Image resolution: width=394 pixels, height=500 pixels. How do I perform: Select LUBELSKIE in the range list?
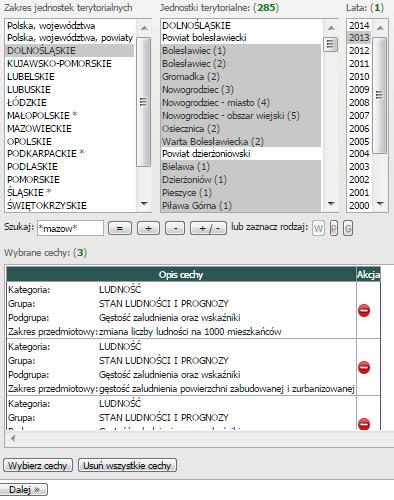pyautogui.click(x=70, y=77)
